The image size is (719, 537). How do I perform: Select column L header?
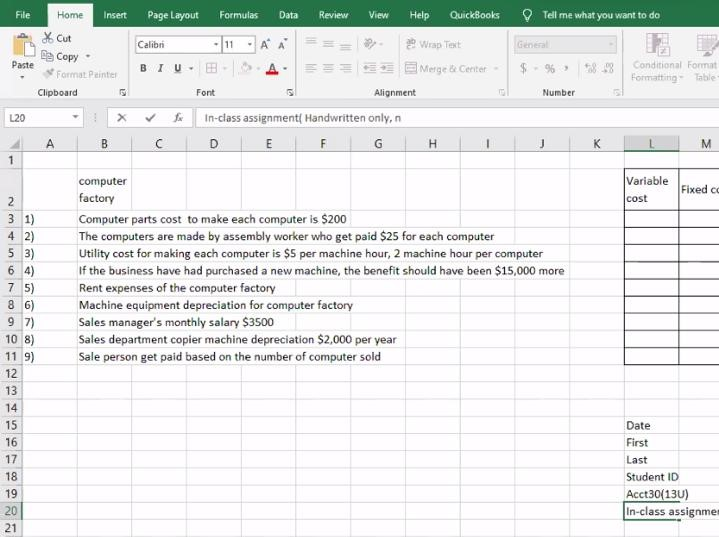(651, 144)
